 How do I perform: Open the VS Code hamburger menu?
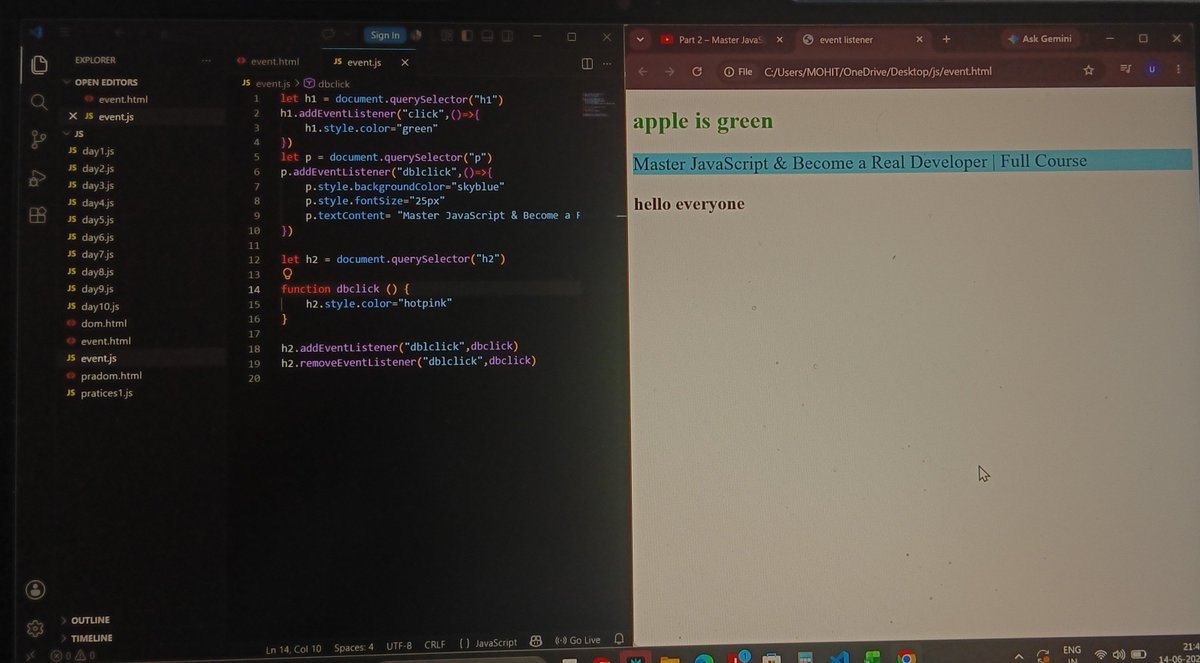click(65, 33)
